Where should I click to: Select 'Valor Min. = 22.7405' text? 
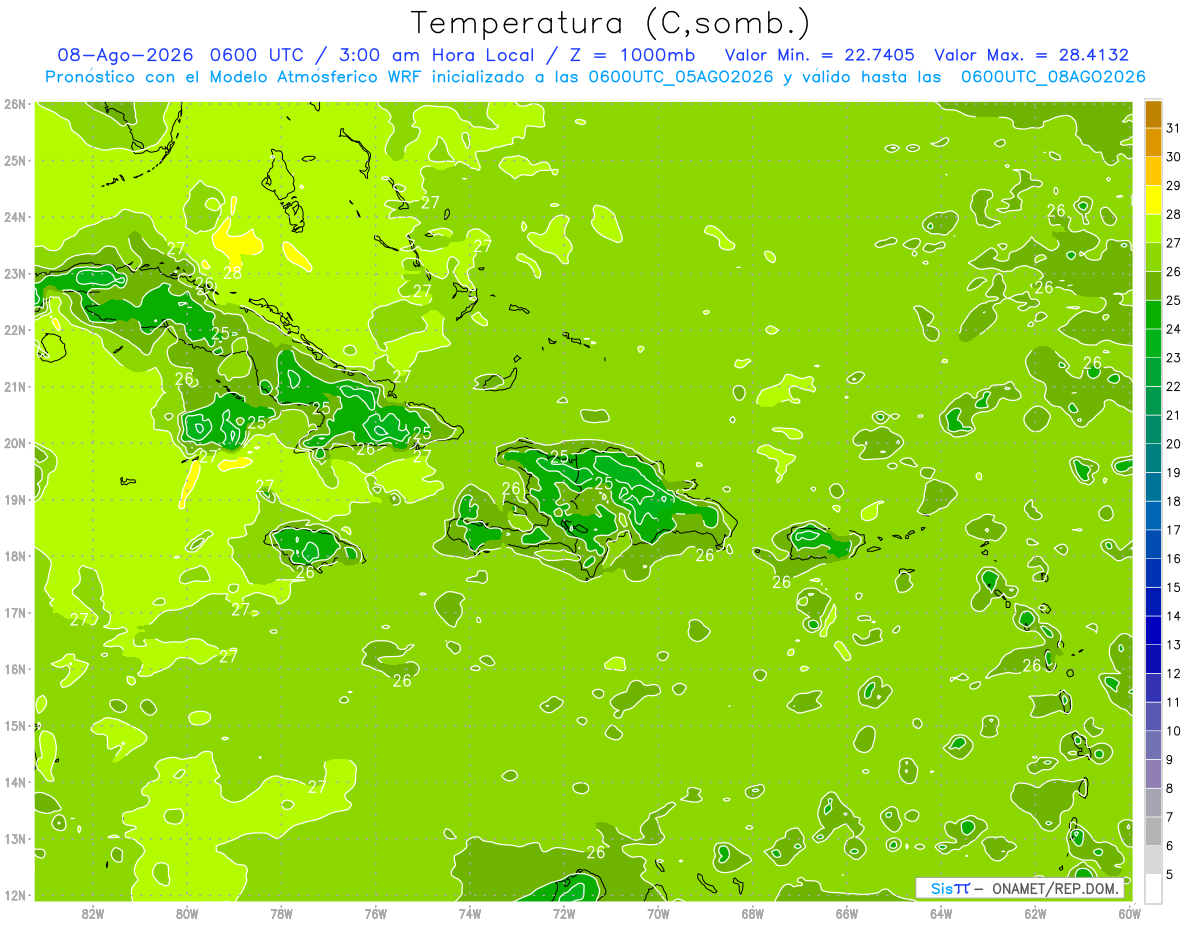coord(820,55)
